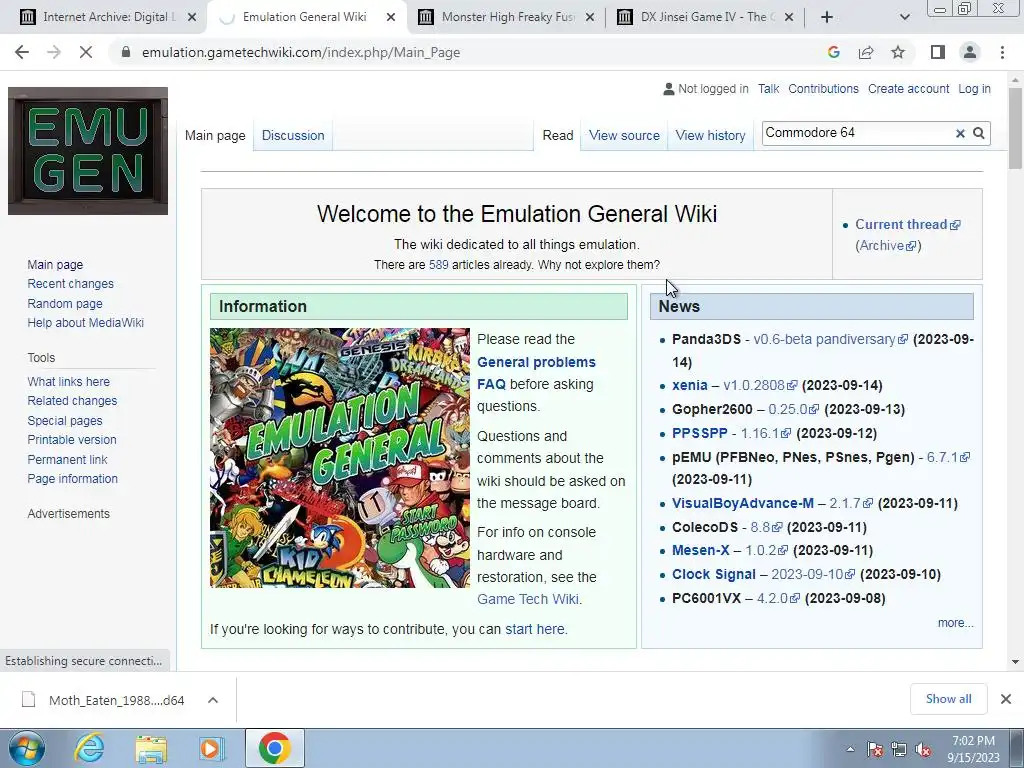Open VisualBoyAdvance-M news link
The image size is (1024, 768).
[x=743, y=503]
